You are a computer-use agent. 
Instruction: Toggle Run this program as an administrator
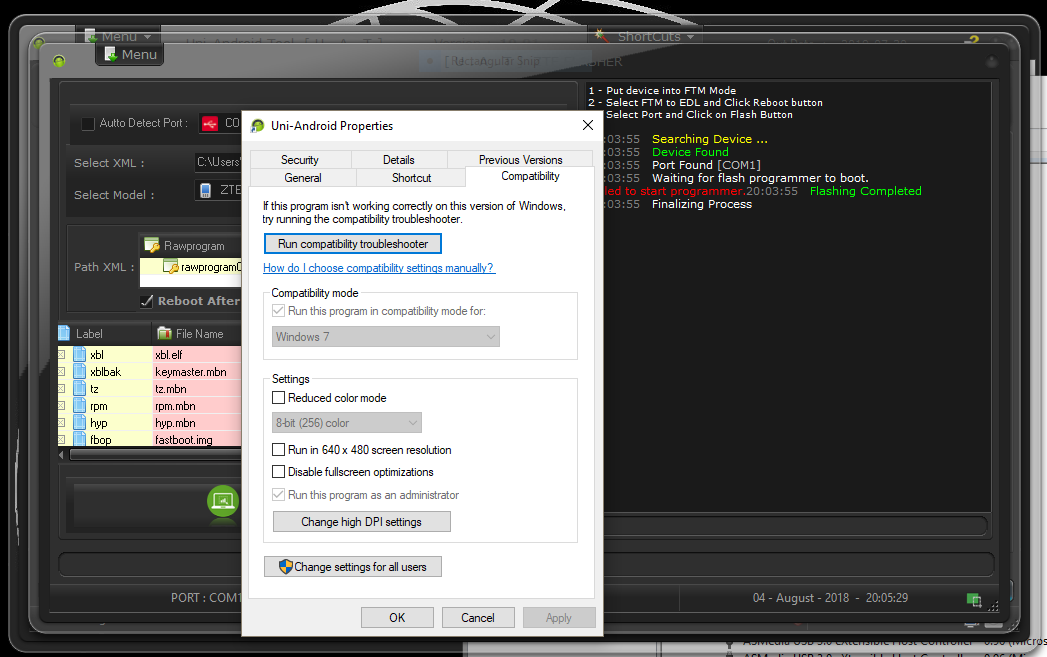pos(278,495)
